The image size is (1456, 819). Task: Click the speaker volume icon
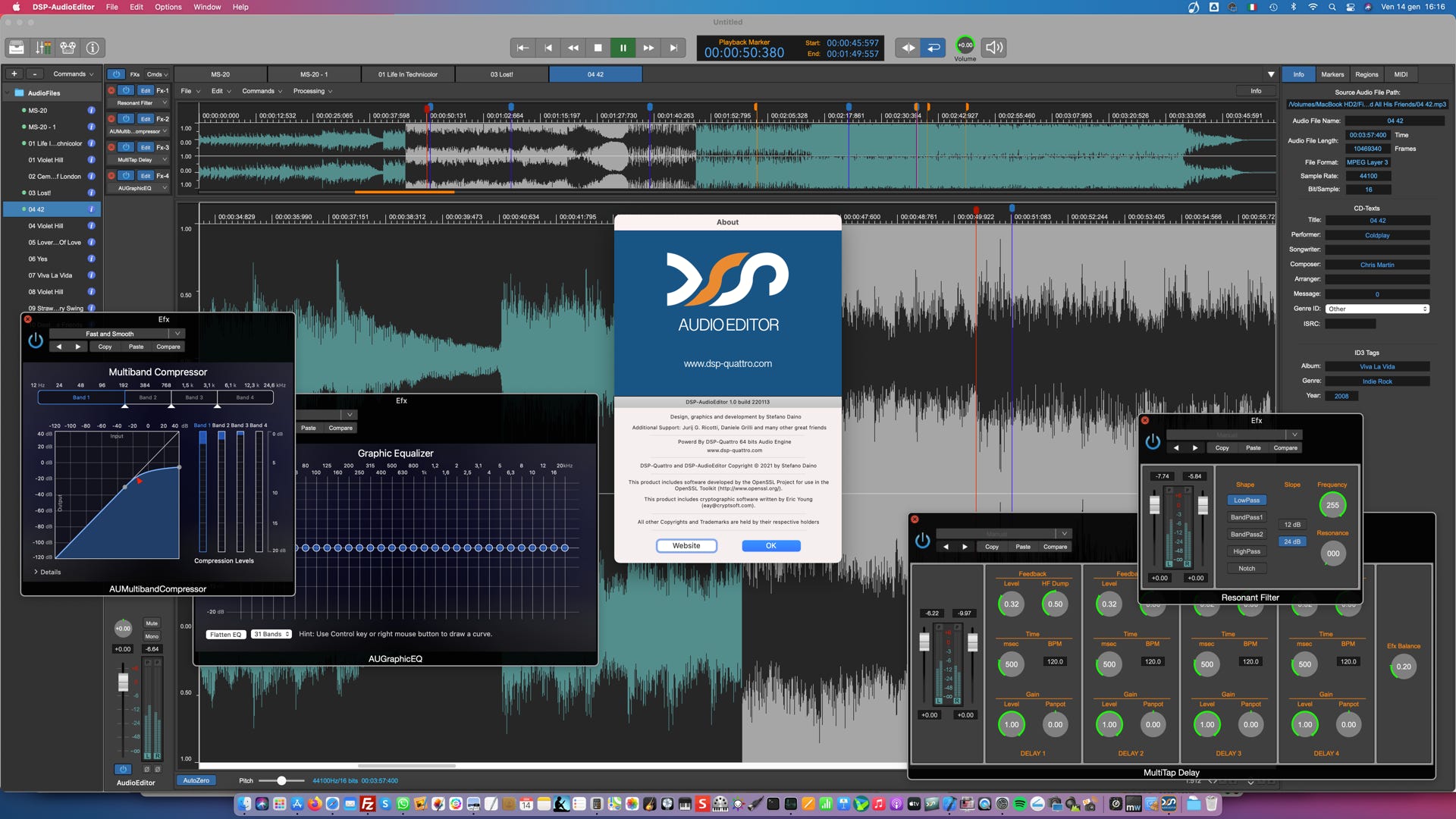pyautogui.click(x=993, y=48)
